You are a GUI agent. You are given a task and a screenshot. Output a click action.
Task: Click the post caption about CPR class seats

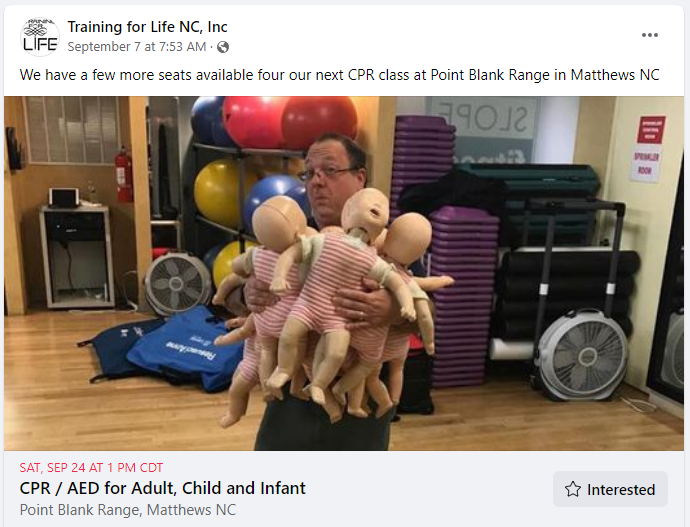(x=339, y=75)
